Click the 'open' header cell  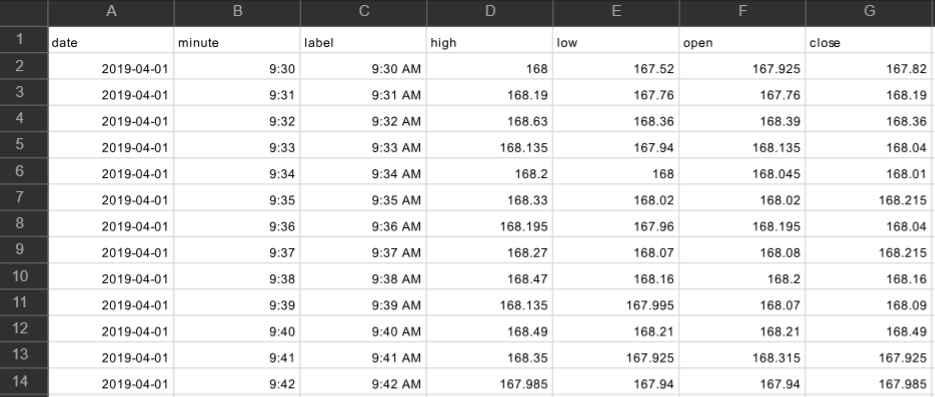(743, 40)
